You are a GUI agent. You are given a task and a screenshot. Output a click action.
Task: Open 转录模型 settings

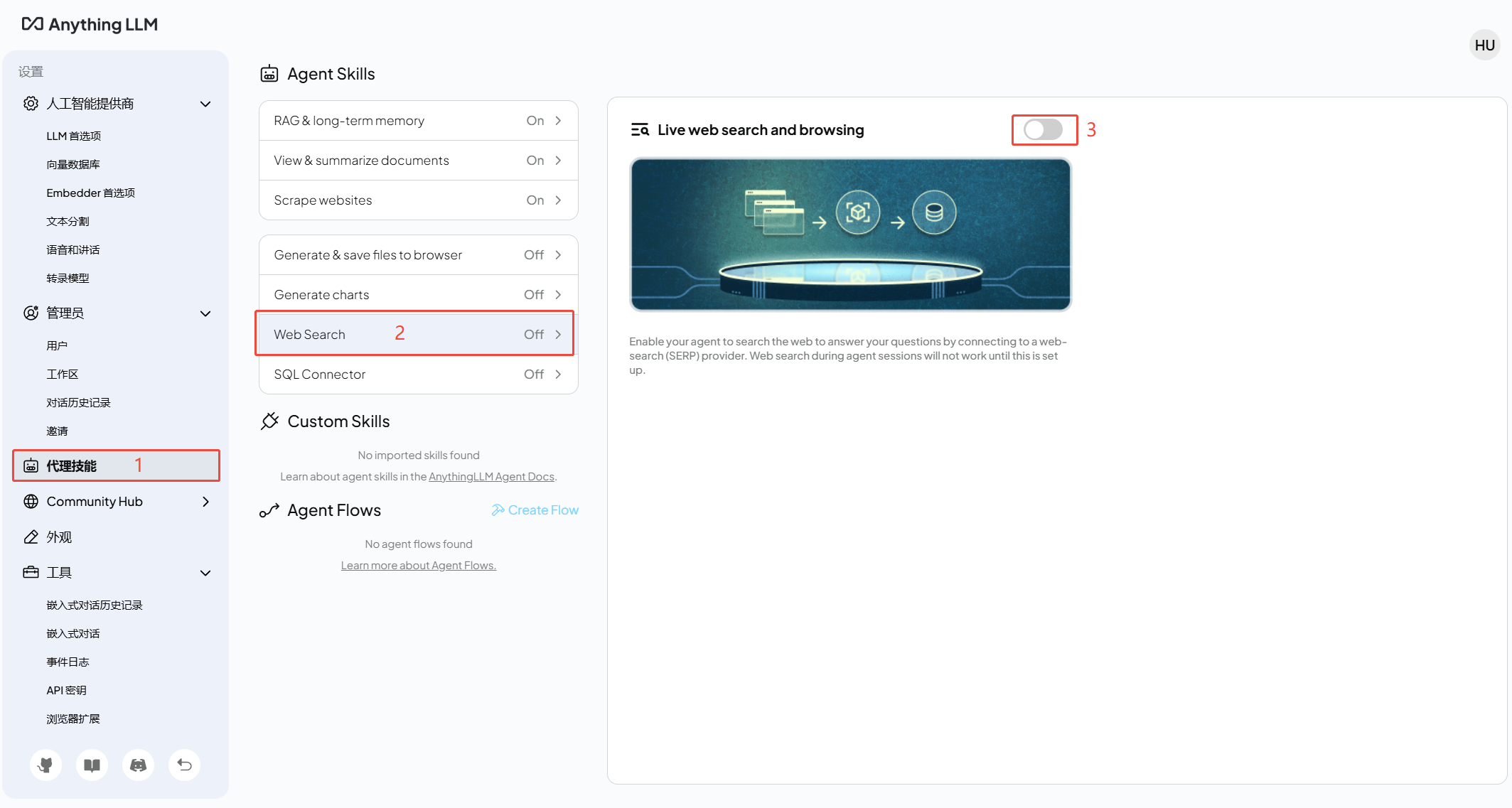pos(68,278)
